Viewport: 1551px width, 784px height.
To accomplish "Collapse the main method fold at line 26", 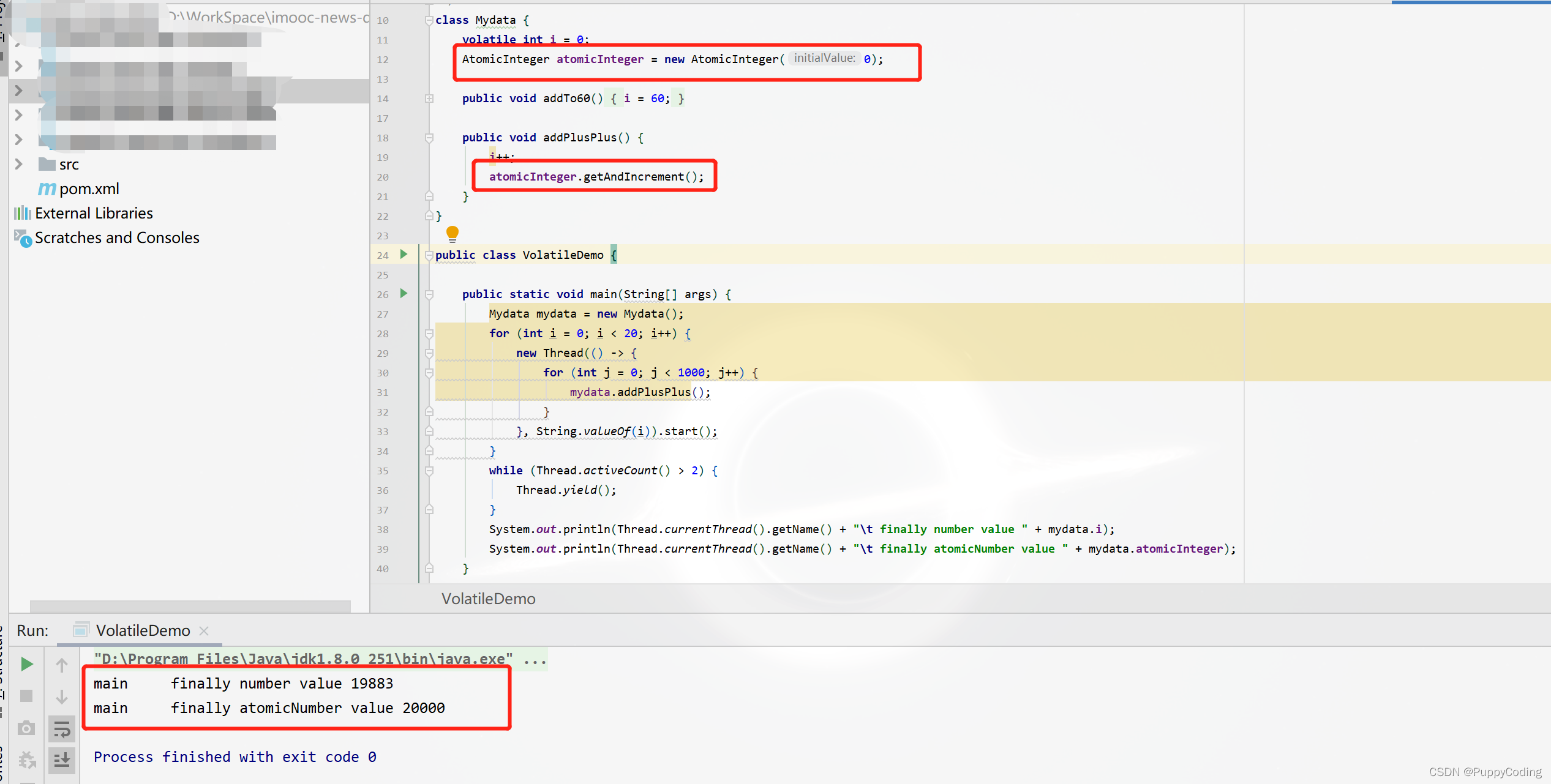I will click(428, 294).
